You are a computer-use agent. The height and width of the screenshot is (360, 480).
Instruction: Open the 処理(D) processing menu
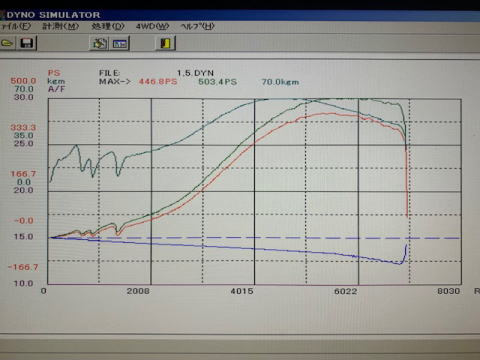(108, 26)
